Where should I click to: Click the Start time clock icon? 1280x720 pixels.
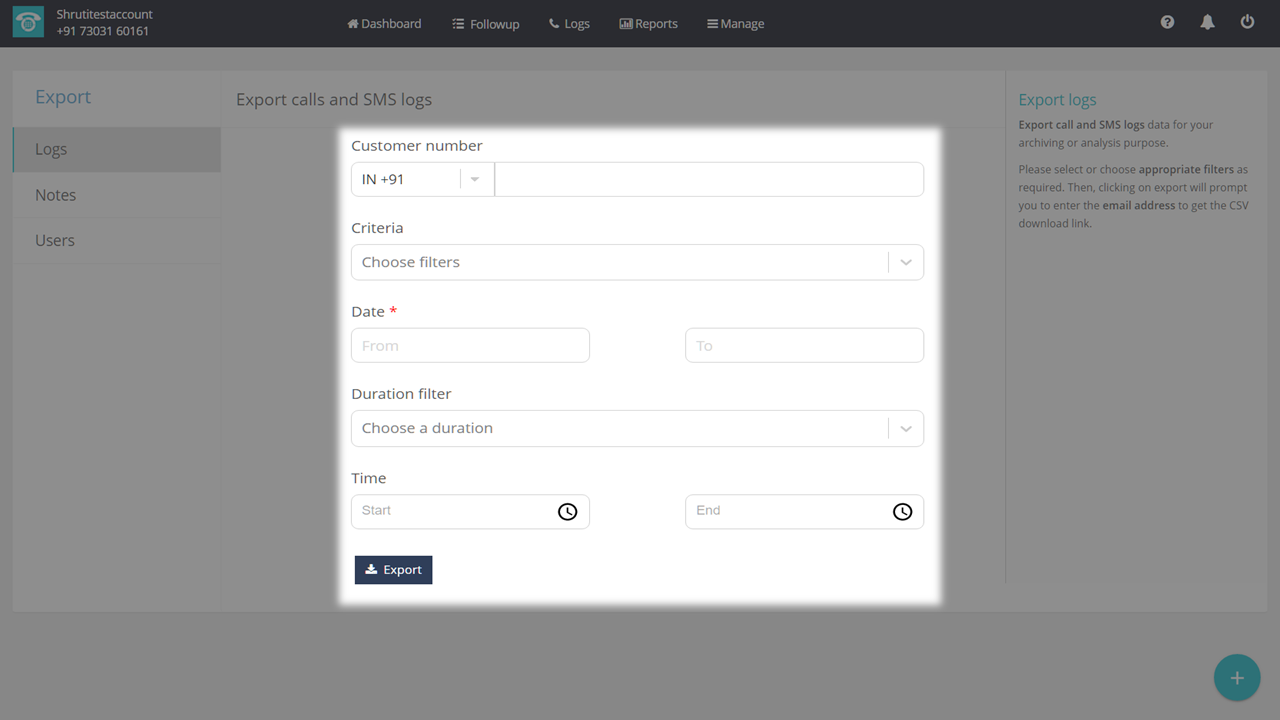coord(567,512)
